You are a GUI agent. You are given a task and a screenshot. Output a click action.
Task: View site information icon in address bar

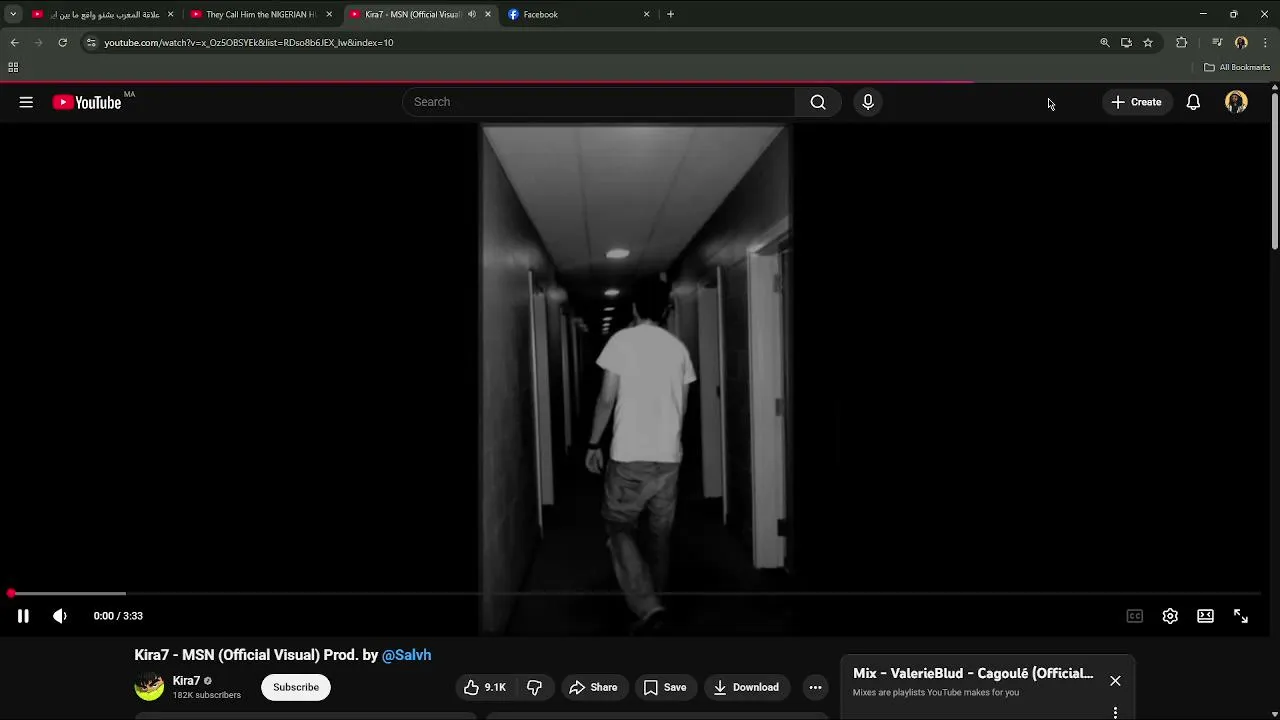(91, 42)
